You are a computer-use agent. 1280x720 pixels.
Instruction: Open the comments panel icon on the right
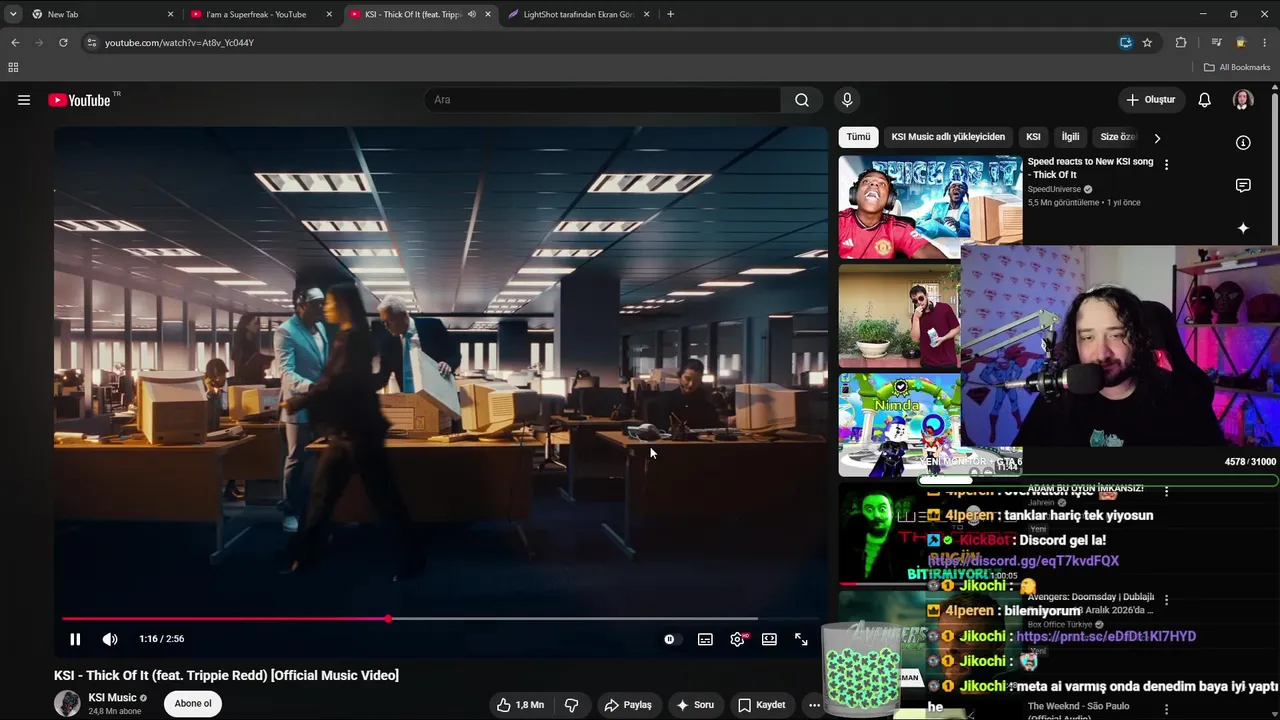click(1243, 185)
